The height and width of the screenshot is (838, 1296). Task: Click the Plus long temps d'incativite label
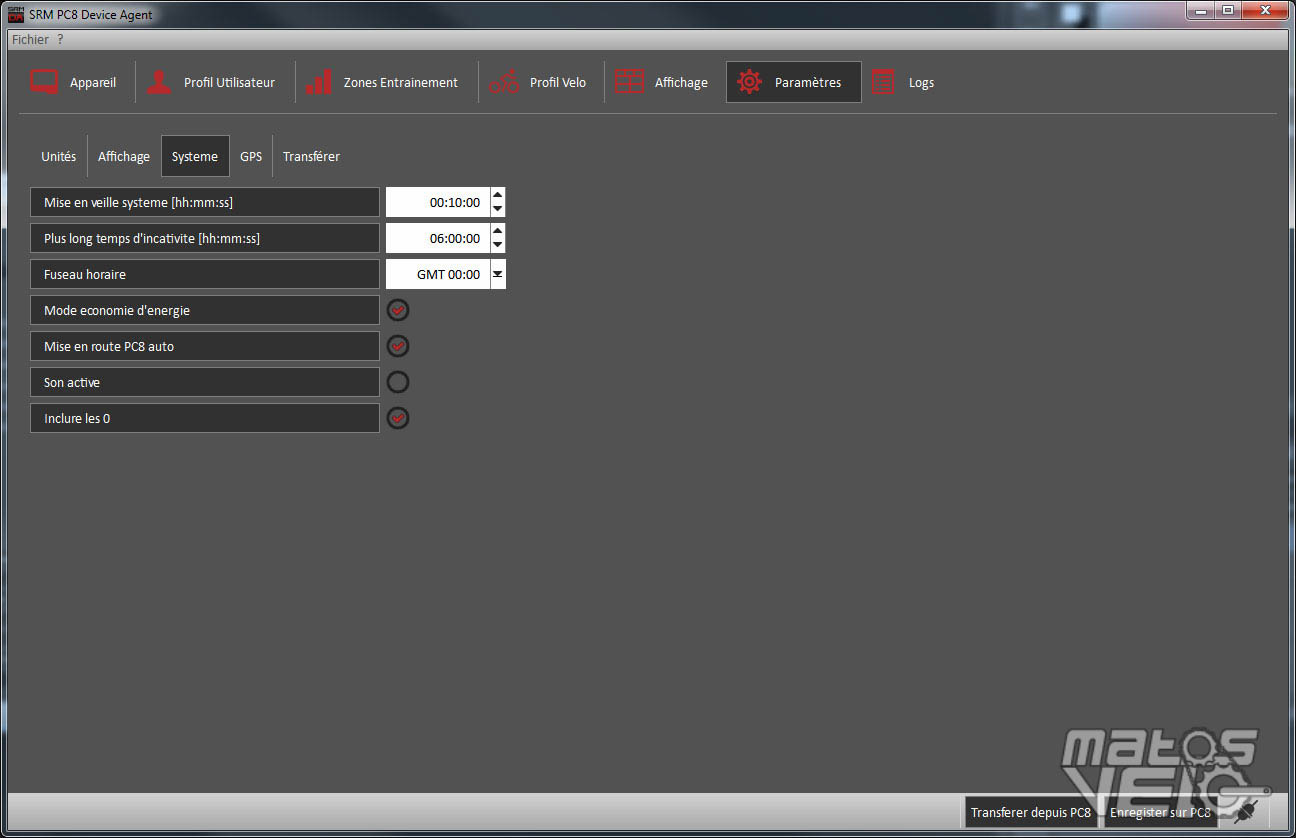tap(205, 238)
